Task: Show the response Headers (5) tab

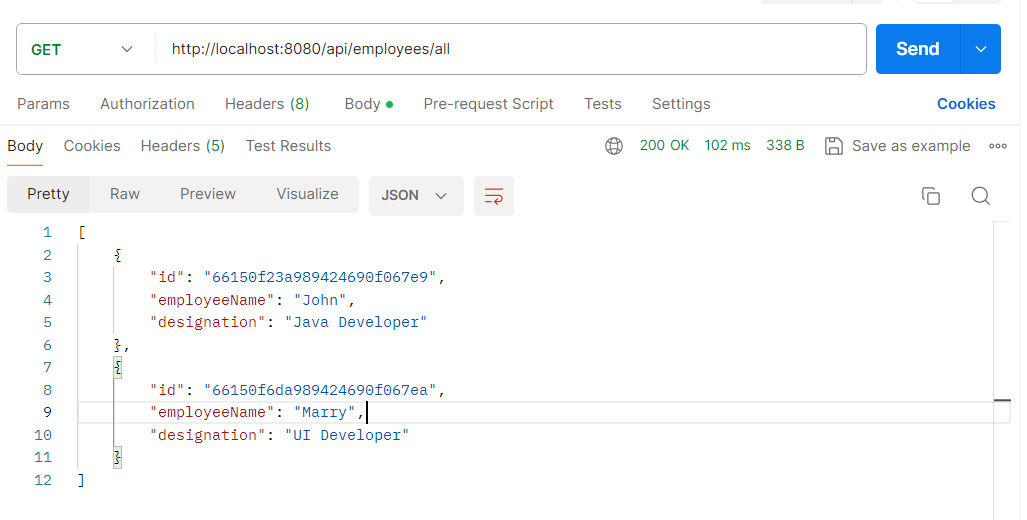Action: [x=182, y=146]
